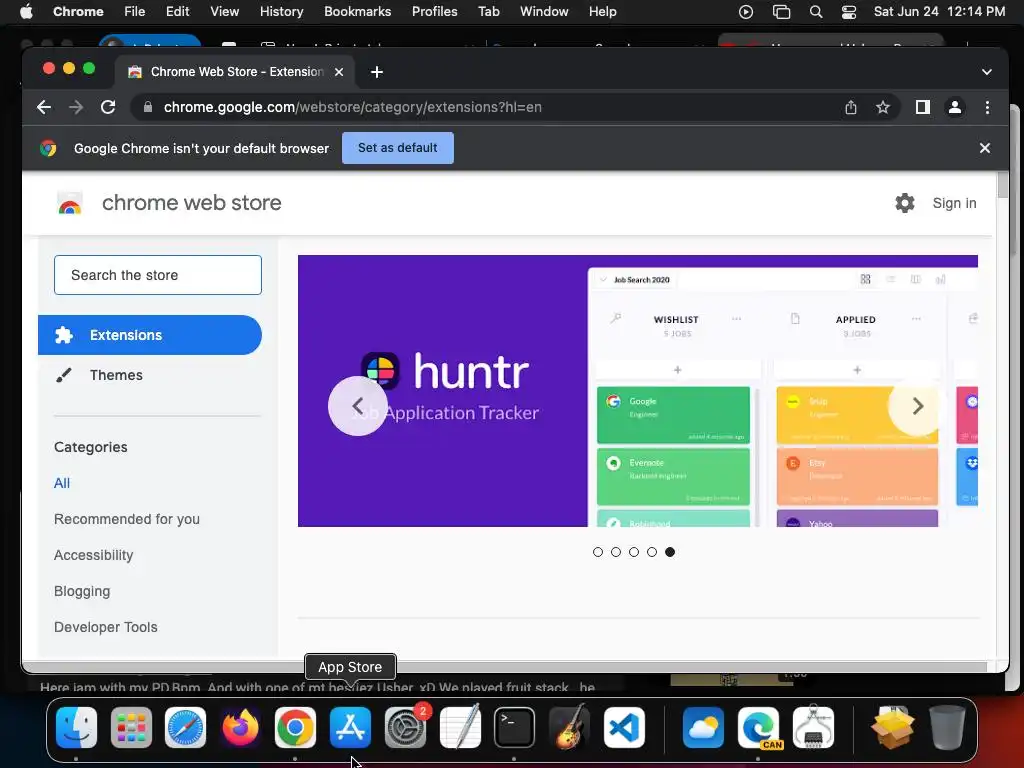Click the page vertical scrollbar
Image resolution: width=1024 pixels, height=768 pixels.
1002,185
